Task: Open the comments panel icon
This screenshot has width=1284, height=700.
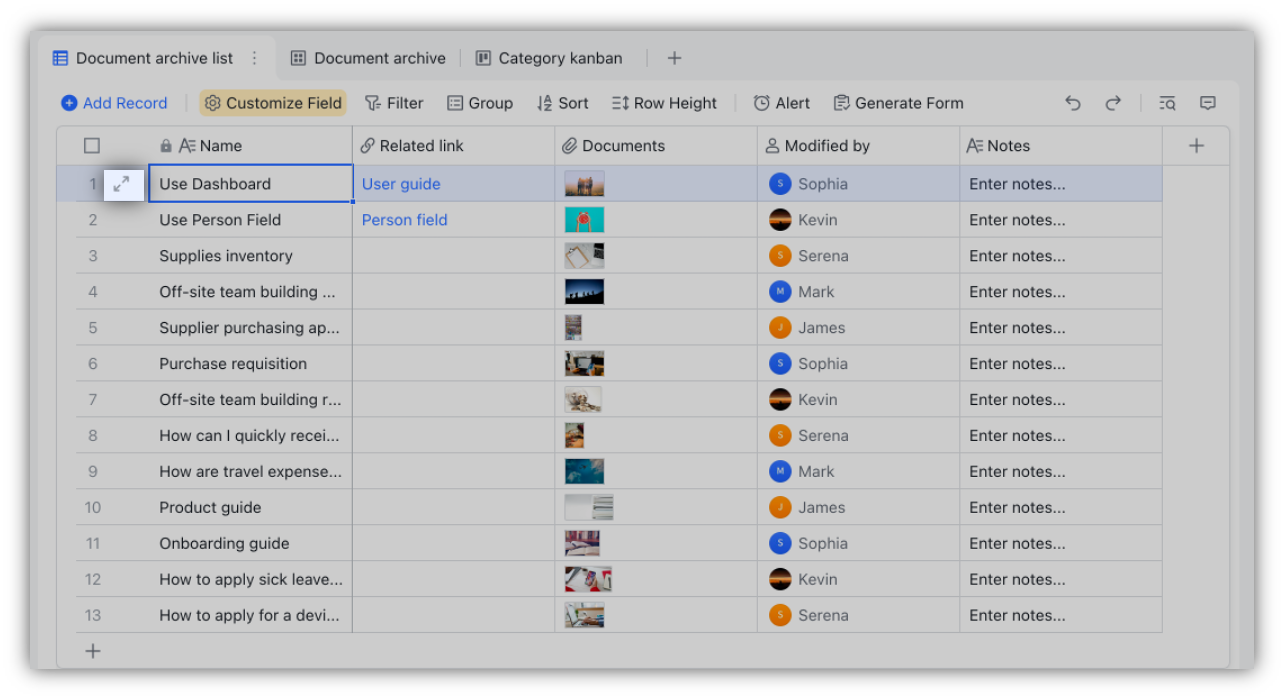Action: point(1207,102)
